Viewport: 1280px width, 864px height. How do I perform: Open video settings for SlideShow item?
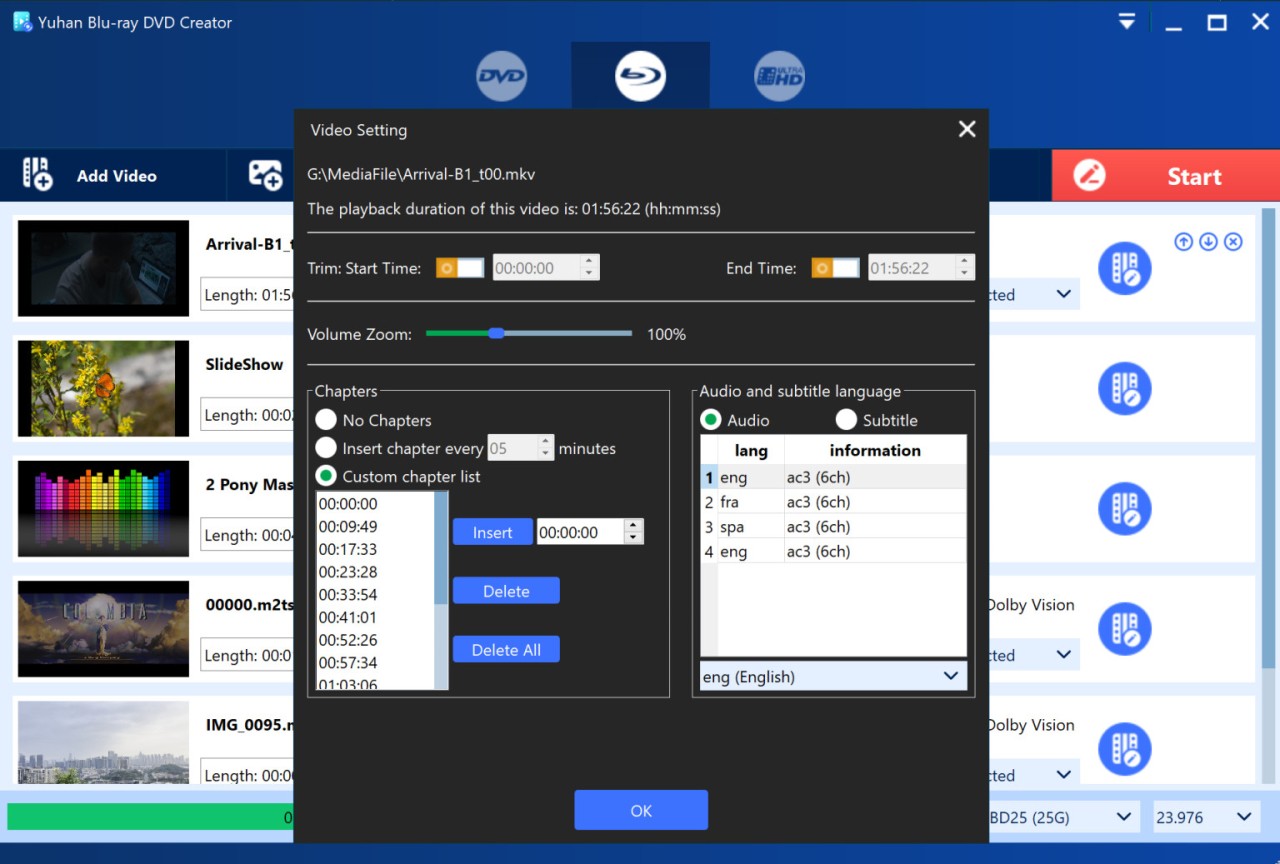(1124, 389)
